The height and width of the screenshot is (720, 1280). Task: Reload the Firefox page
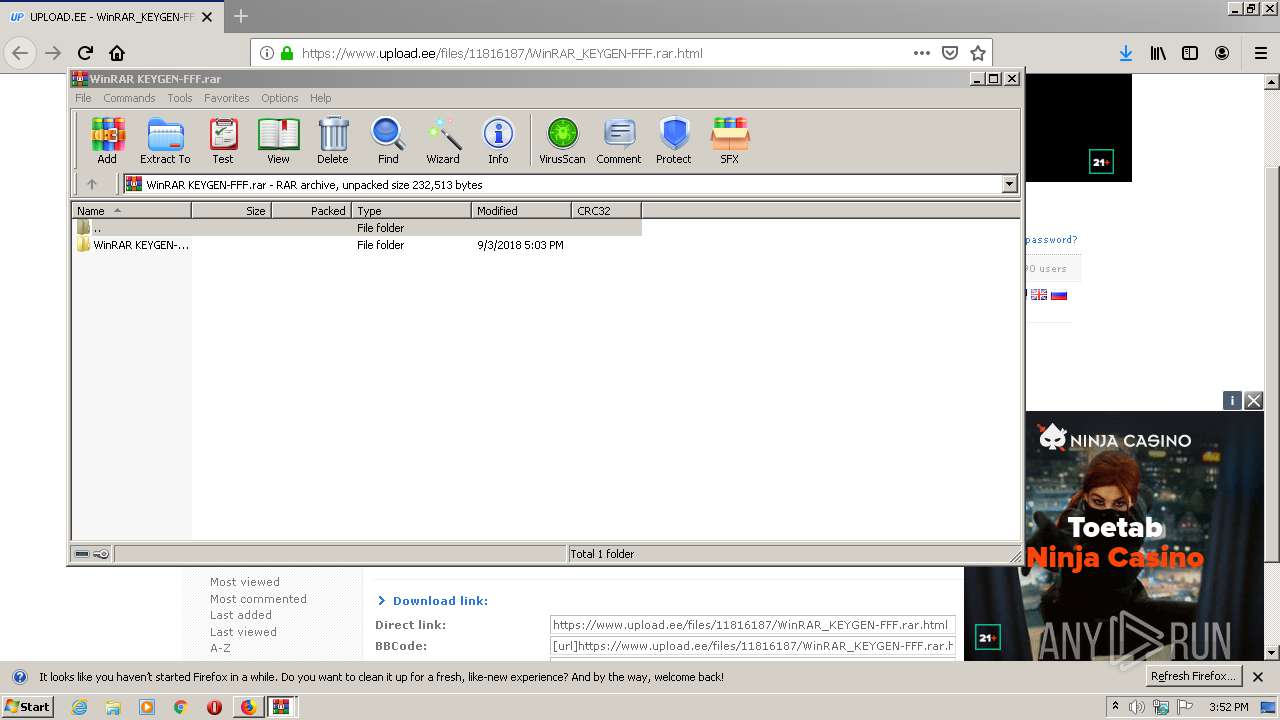(x=86, y=53)
